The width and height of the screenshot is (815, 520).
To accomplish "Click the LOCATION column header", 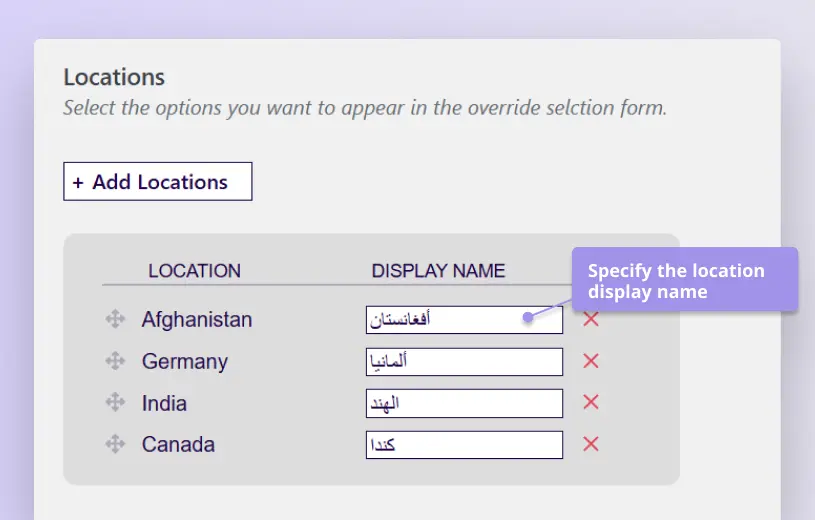I will tap(194, 271).
